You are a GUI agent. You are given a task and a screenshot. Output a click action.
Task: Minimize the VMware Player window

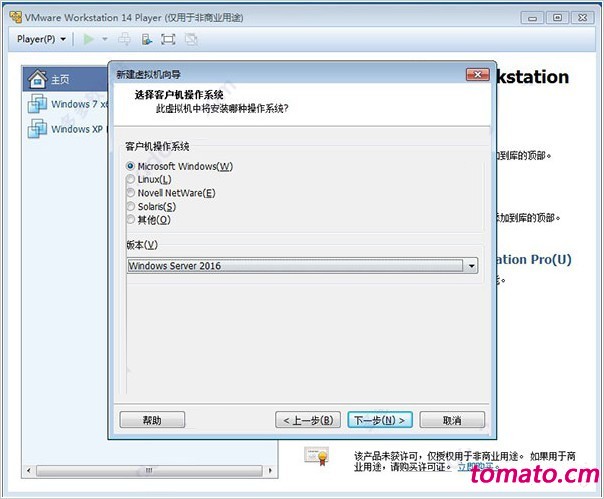click(532, 18)
